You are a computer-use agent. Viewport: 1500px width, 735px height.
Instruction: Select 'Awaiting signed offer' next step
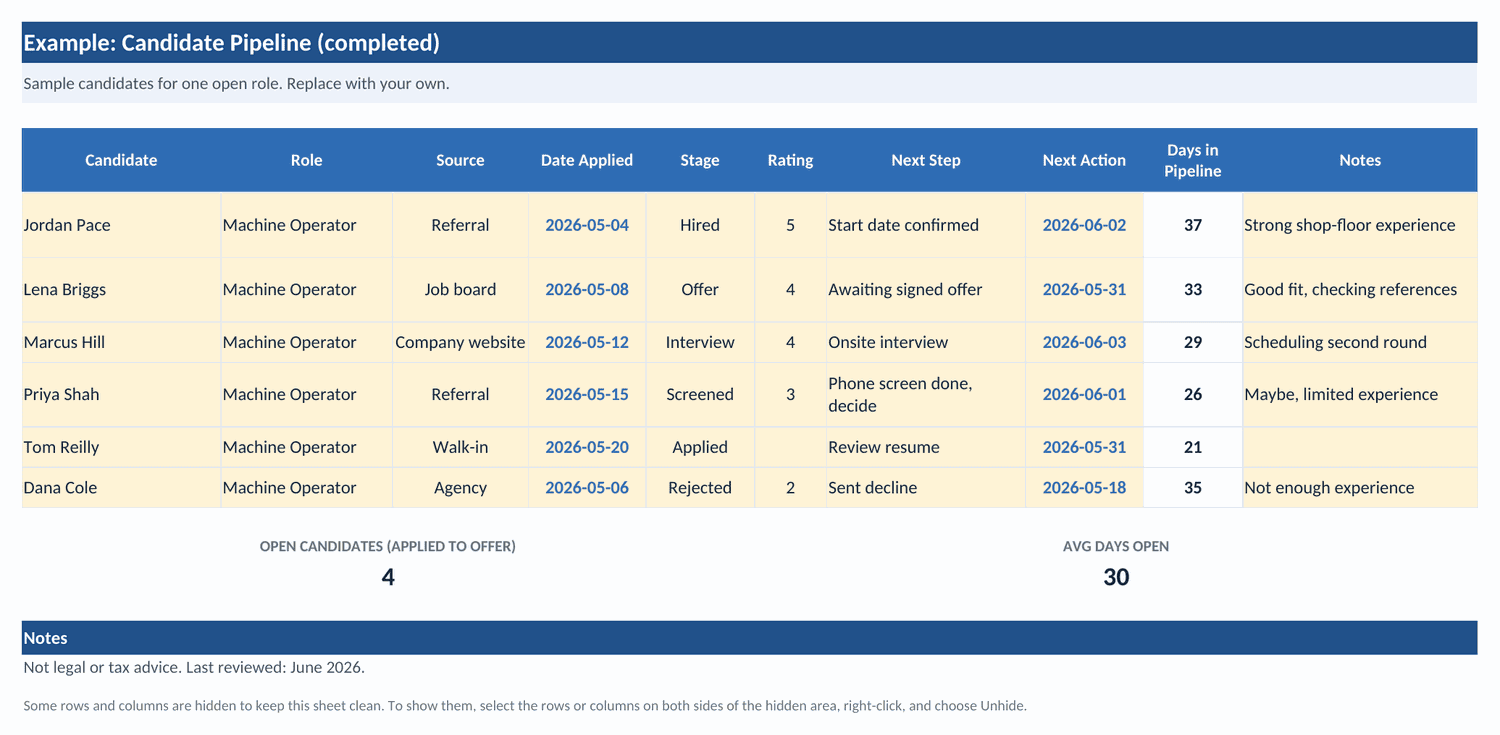(x=926, y=289)
